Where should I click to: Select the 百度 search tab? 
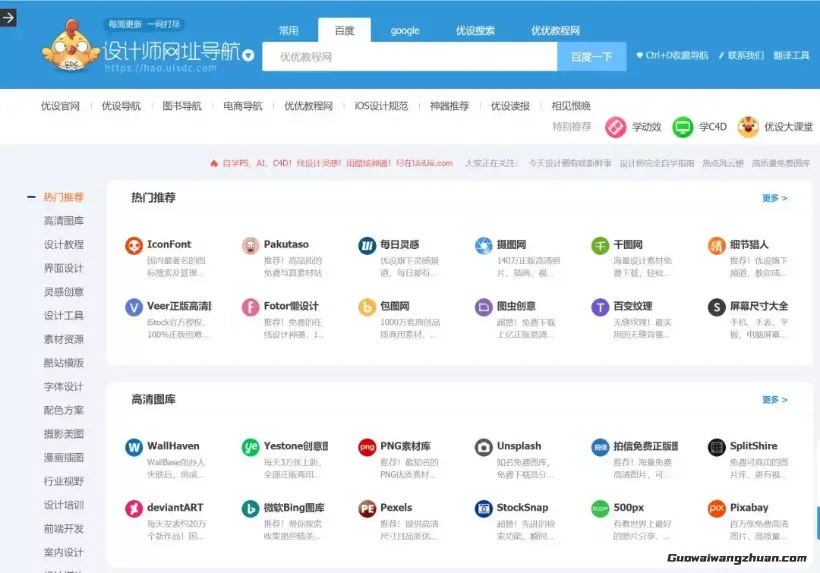pyautogui.click(x=345, y=30)
